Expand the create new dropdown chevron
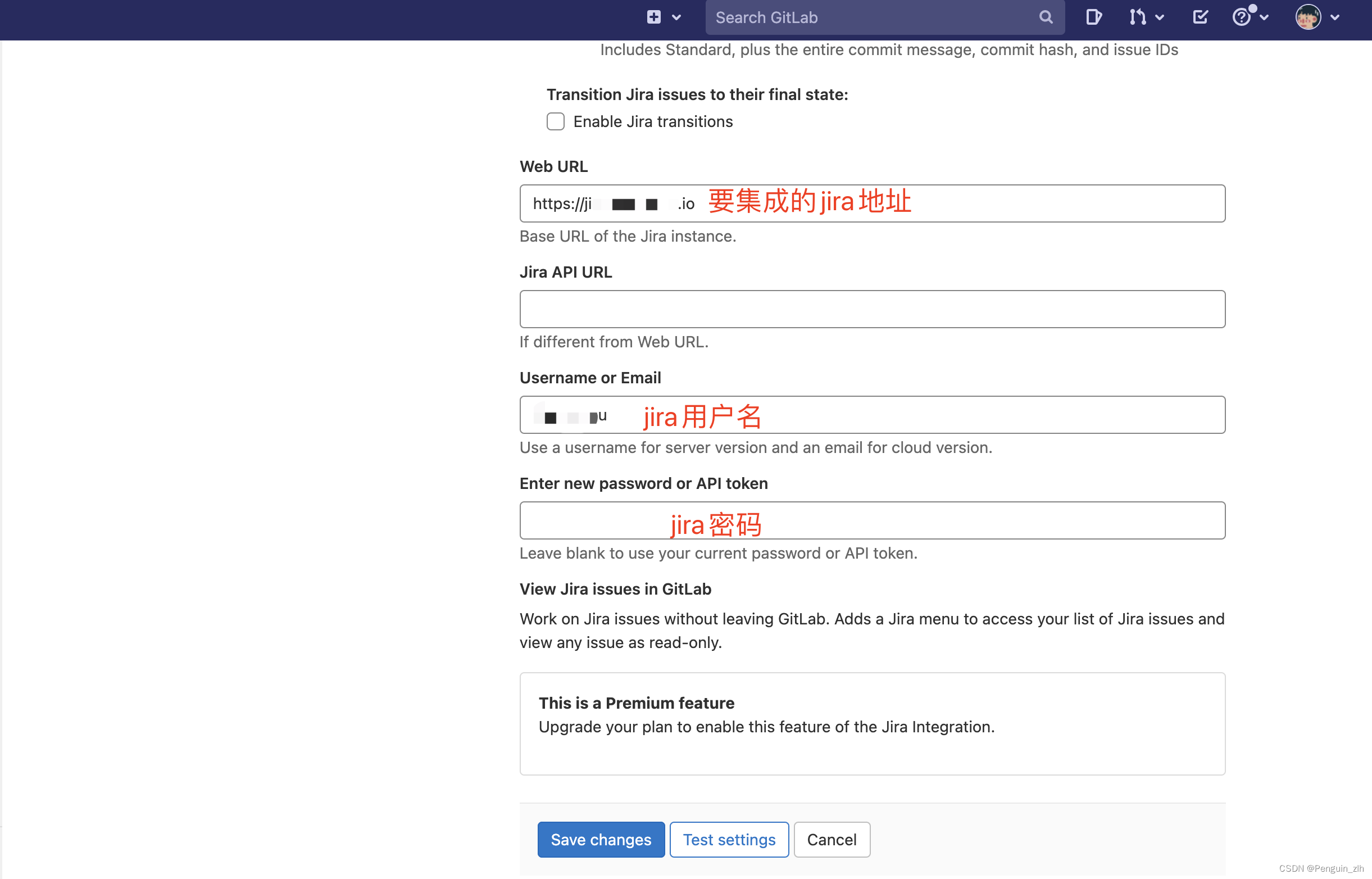This screenshot has width=1372, height=879. click(676, 17)
